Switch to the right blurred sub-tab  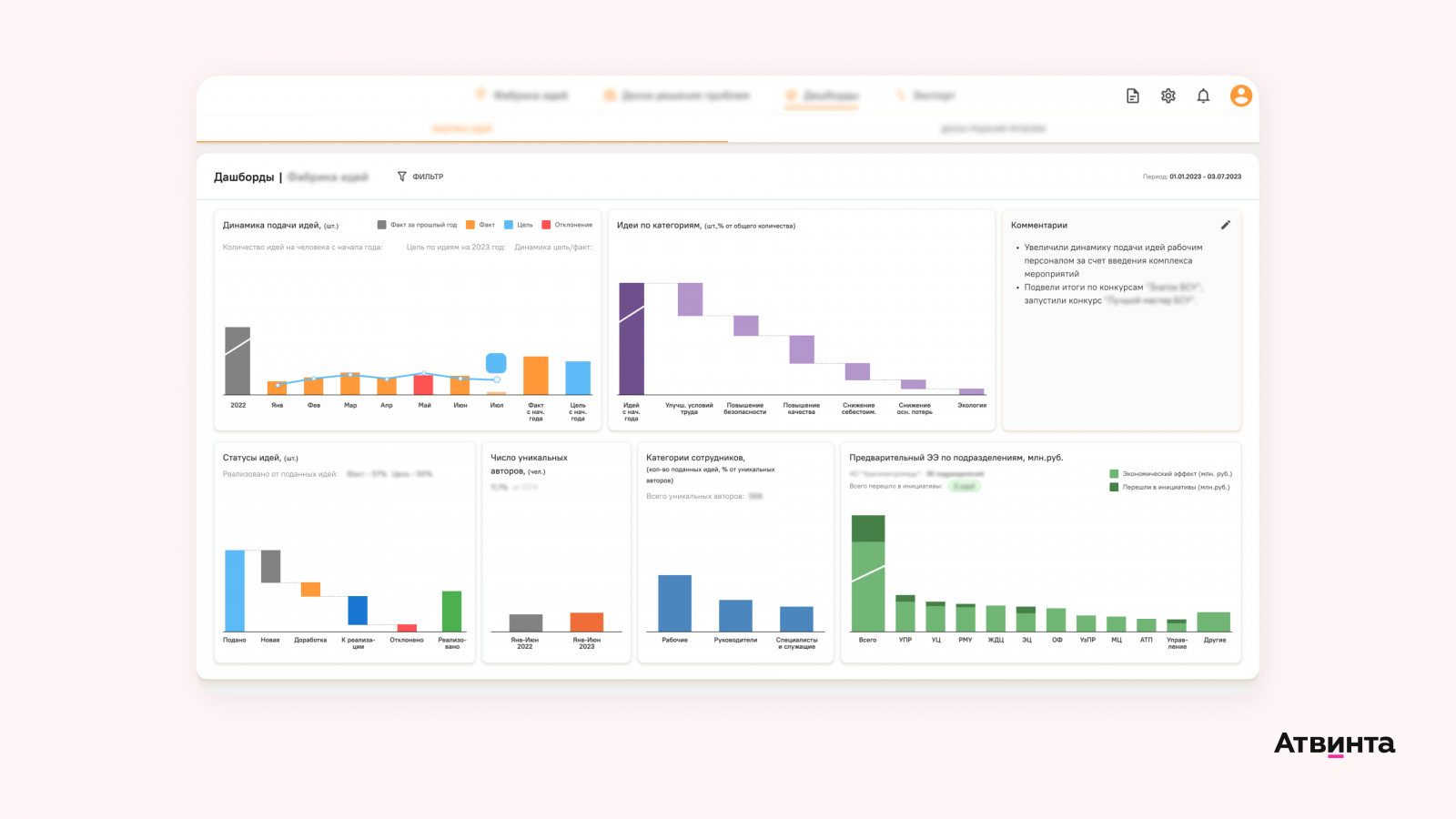click(994, 129)
